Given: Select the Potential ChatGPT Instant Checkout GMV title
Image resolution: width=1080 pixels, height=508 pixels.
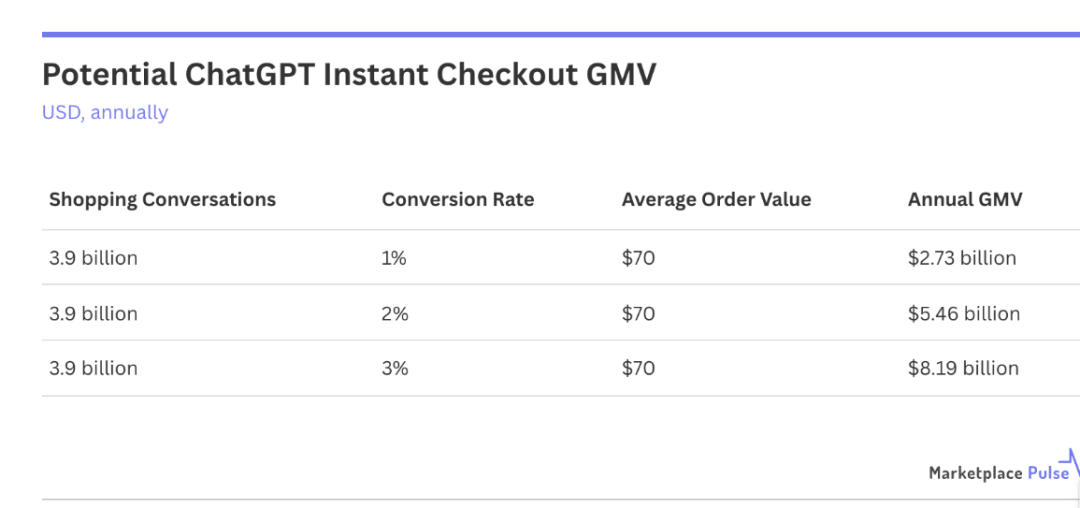Looking at the screenshot, I should (x=349, y=74).
